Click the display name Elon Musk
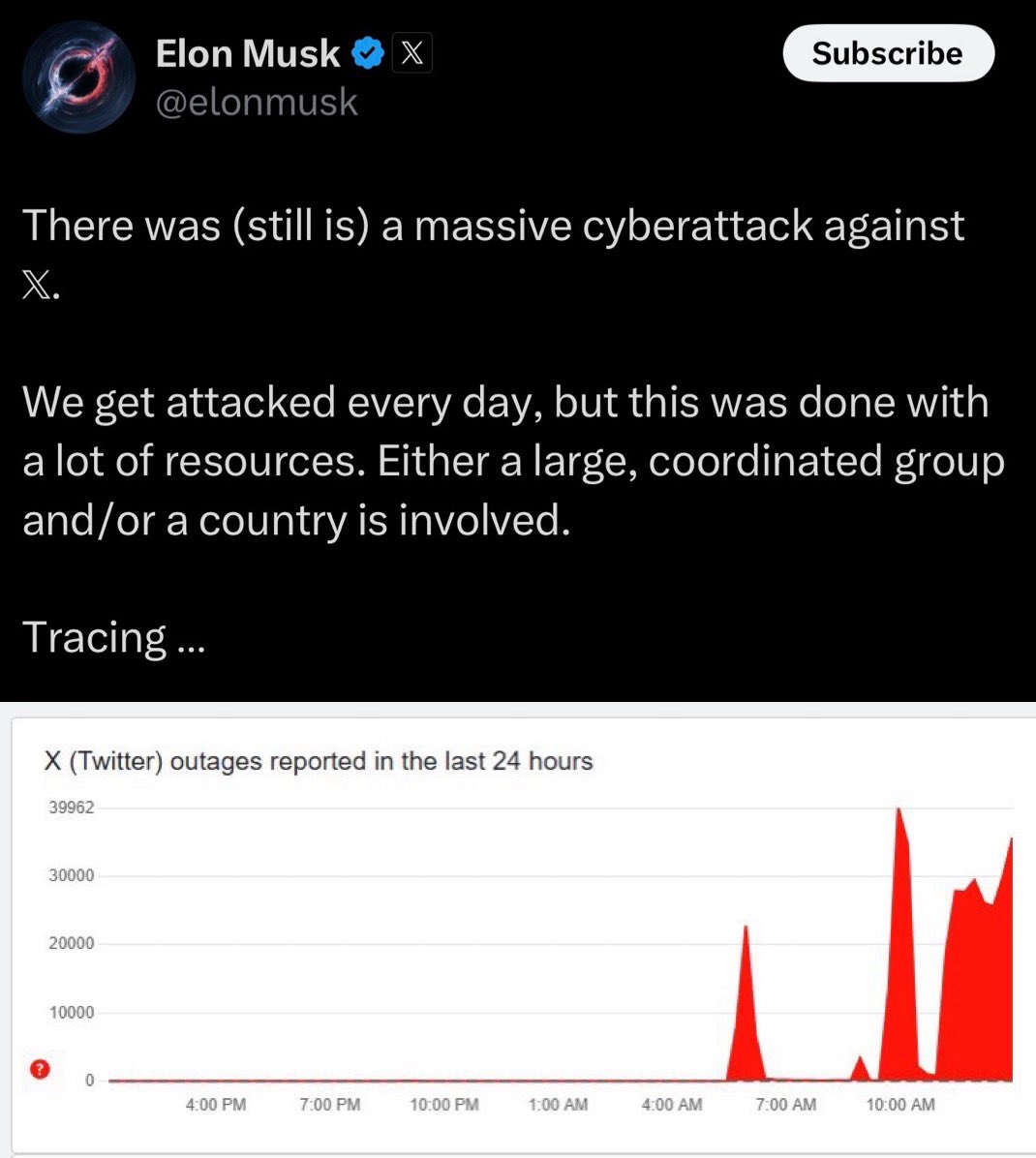The image size is (1036, 1158). pyautogui.click(x=247, y=54)
